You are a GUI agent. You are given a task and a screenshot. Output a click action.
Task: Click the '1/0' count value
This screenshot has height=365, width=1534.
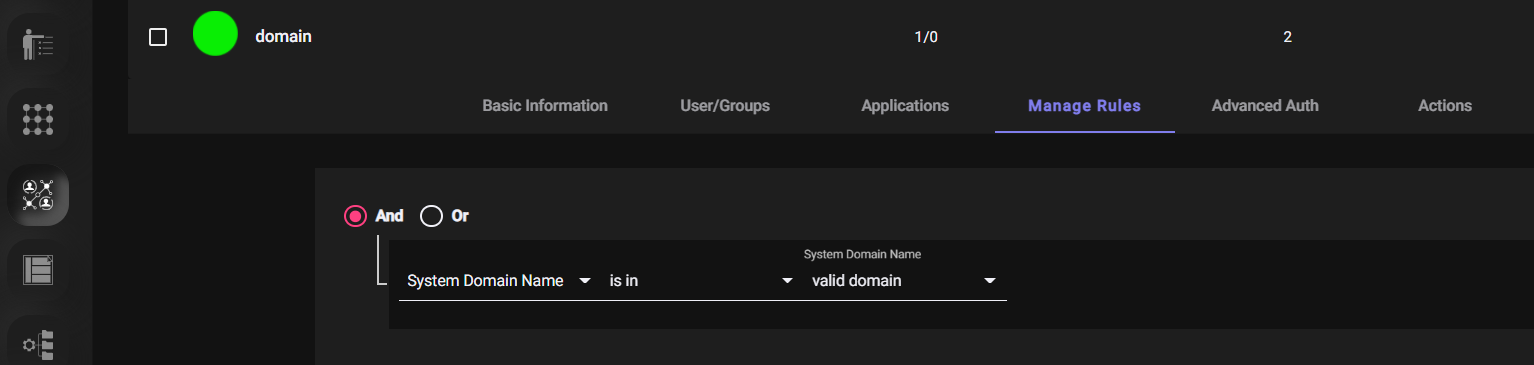[x=926, y=37]
